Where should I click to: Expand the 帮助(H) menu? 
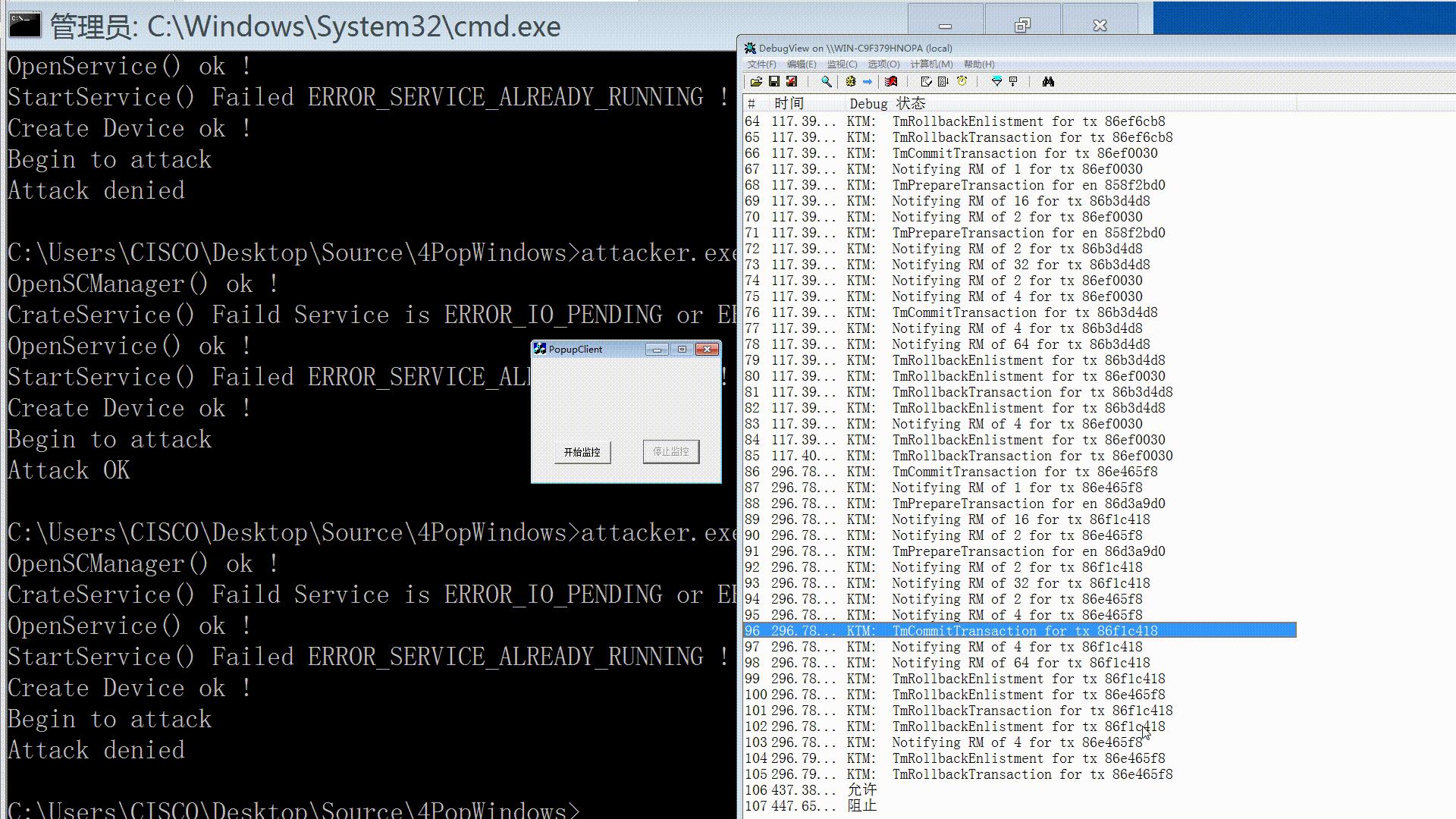click(x=979, y=64)
